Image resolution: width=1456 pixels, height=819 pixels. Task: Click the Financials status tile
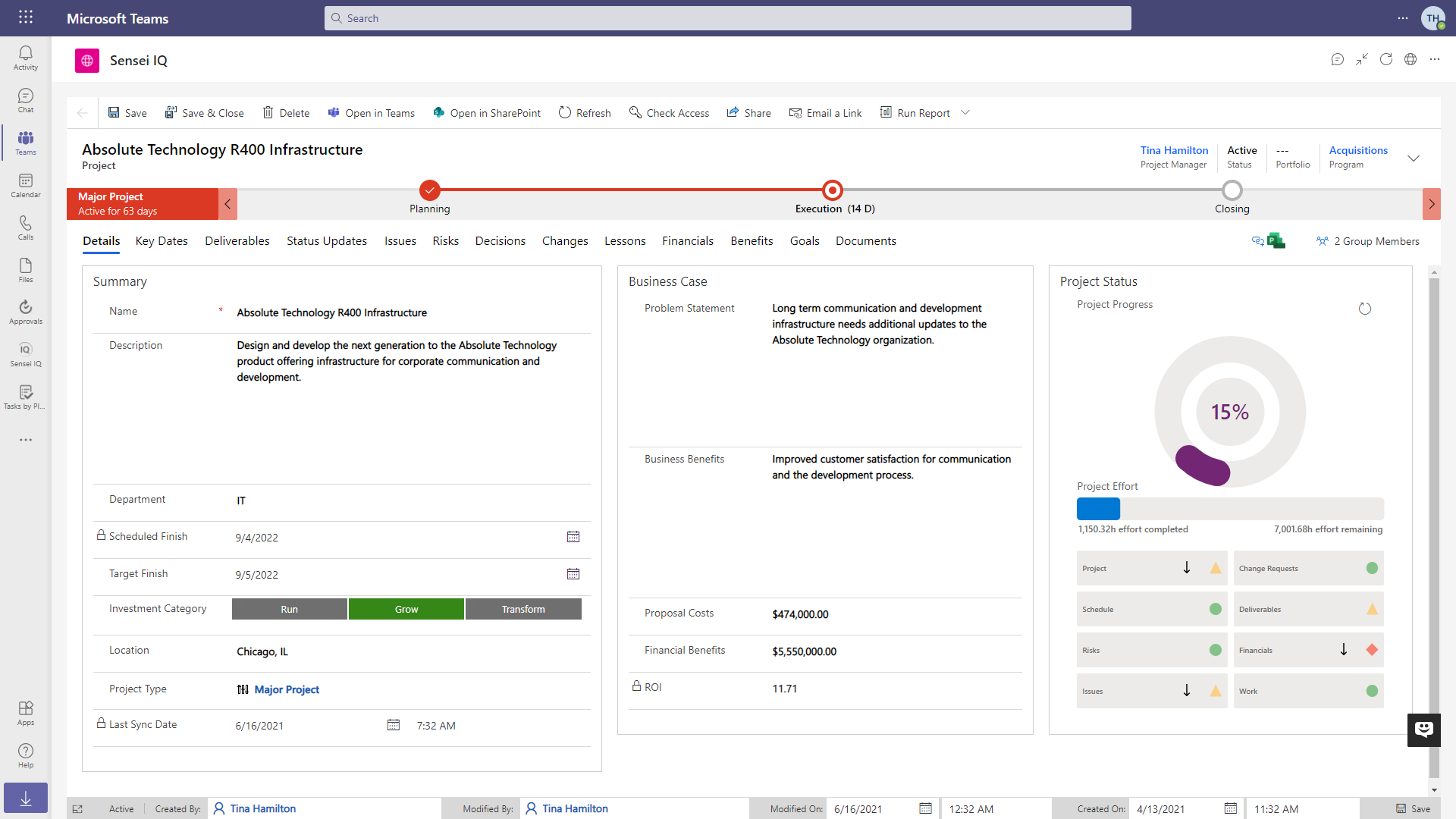[x=1309, y=650]
